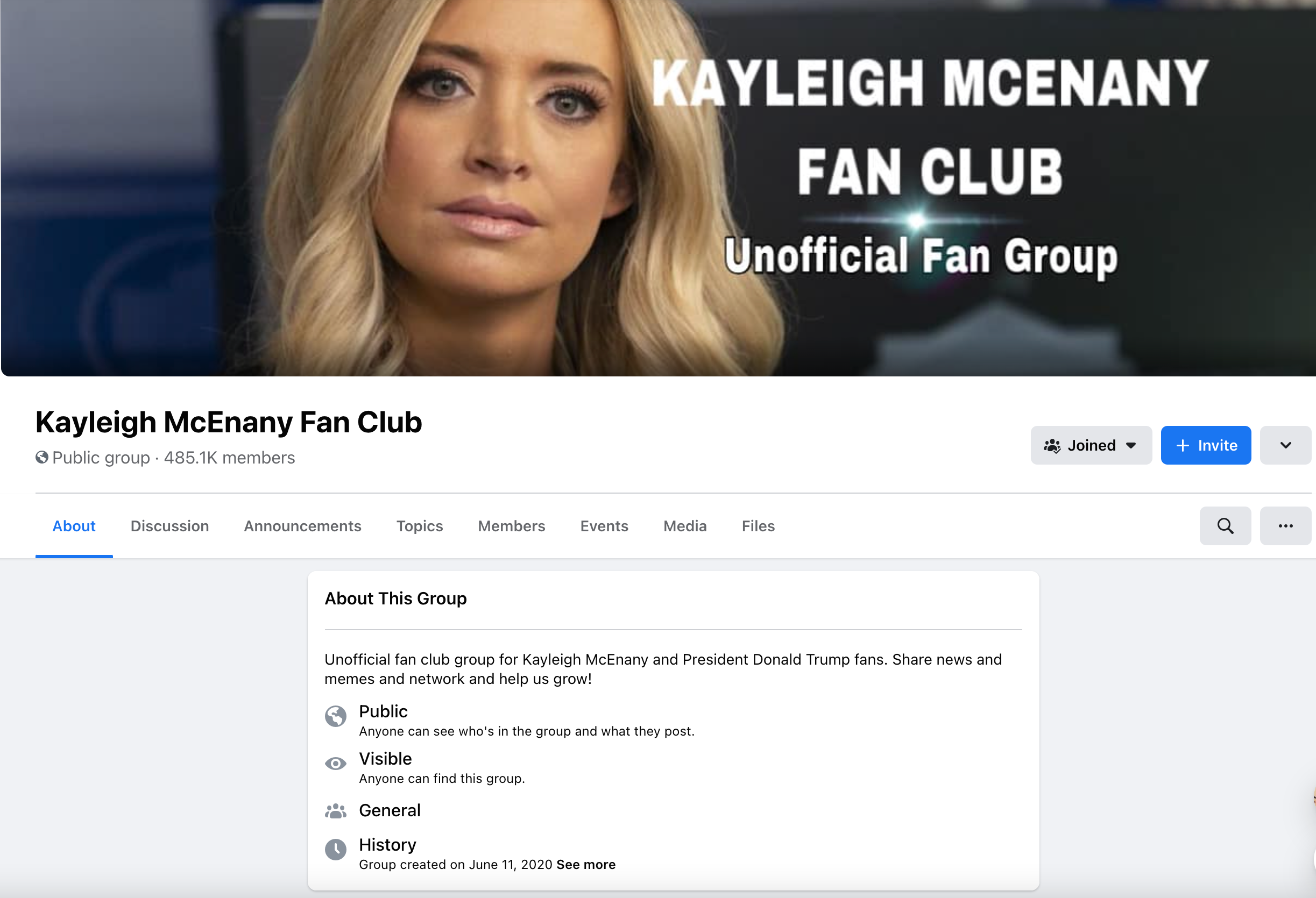
Task: Click the globe icon beside Public group
Action: (42, 457)
